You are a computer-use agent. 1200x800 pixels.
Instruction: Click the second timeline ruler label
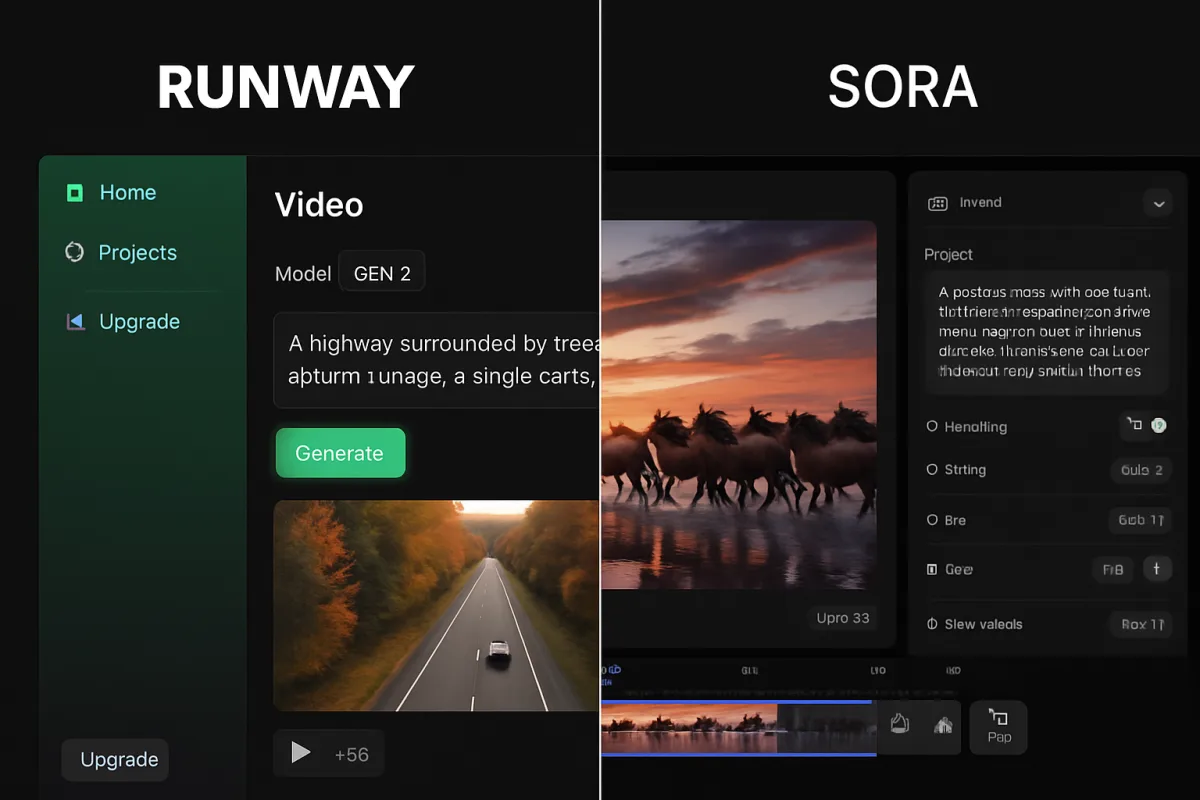point(749,671)
